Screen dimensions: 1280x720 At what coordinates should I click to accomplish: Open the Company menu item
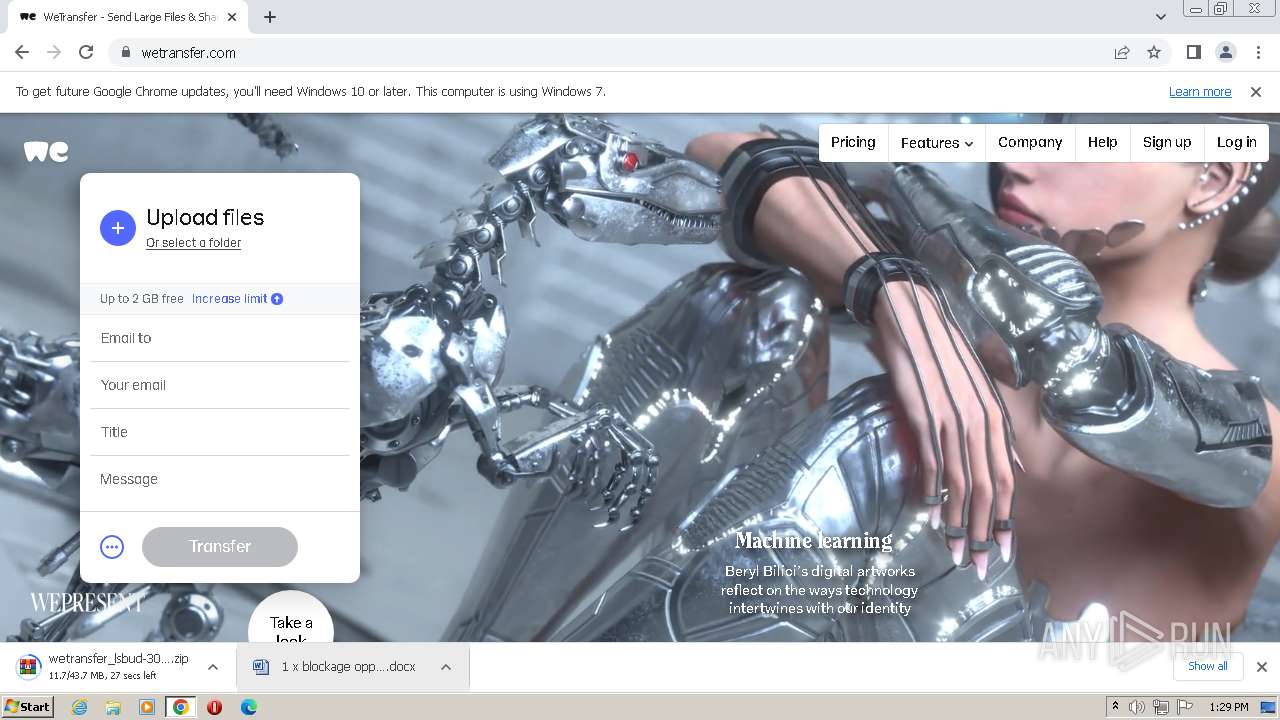(1030, 142)
